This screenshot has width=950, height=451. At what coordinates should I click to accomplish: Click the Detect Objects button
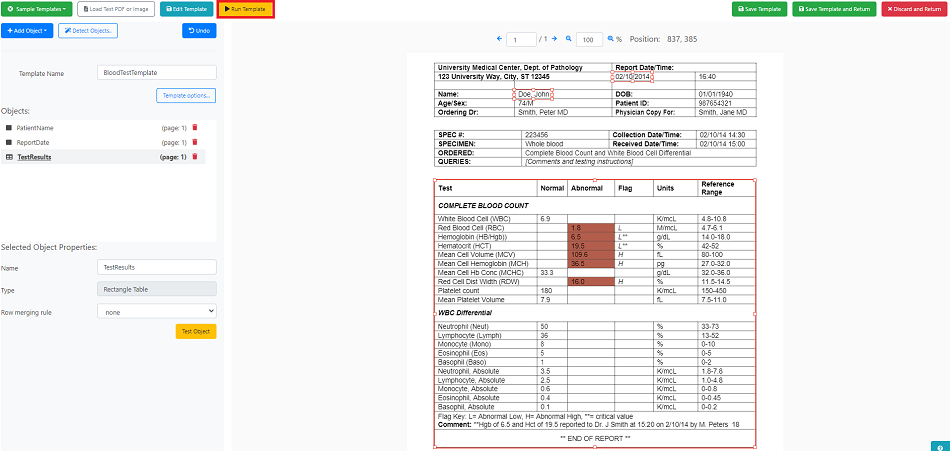point(88,30)
